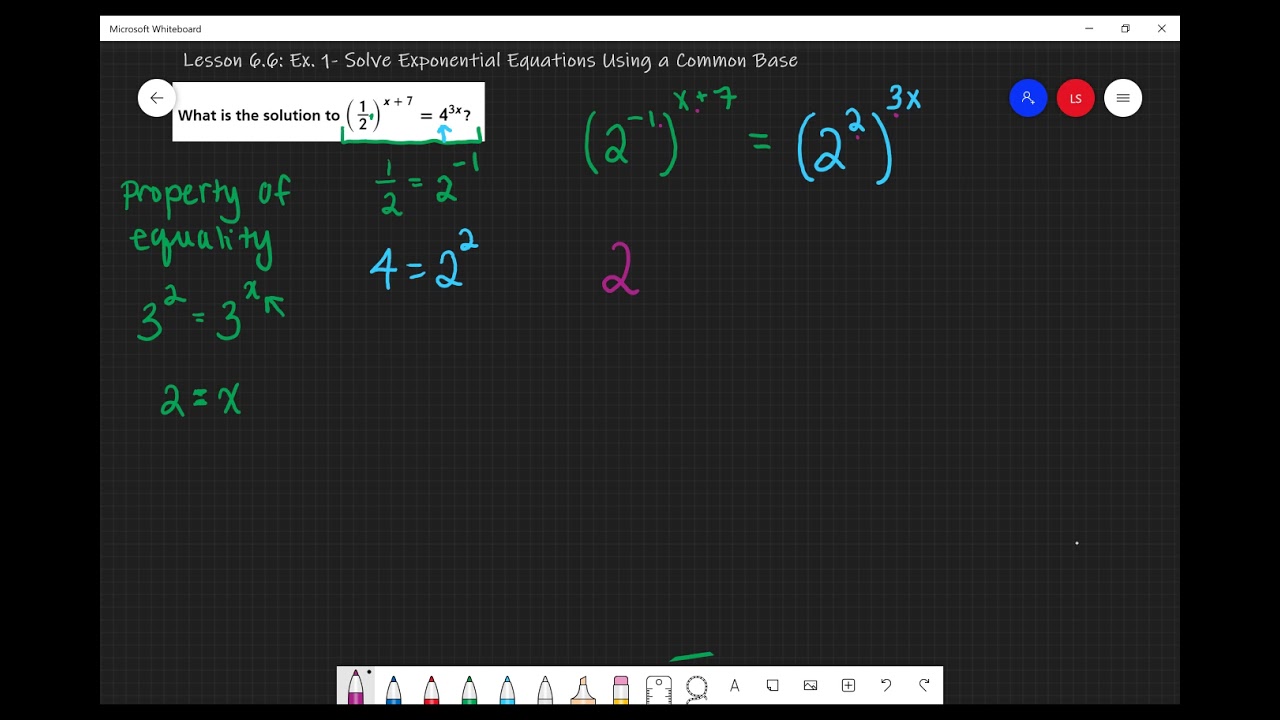Undo the last stroke

pos(886,686)
